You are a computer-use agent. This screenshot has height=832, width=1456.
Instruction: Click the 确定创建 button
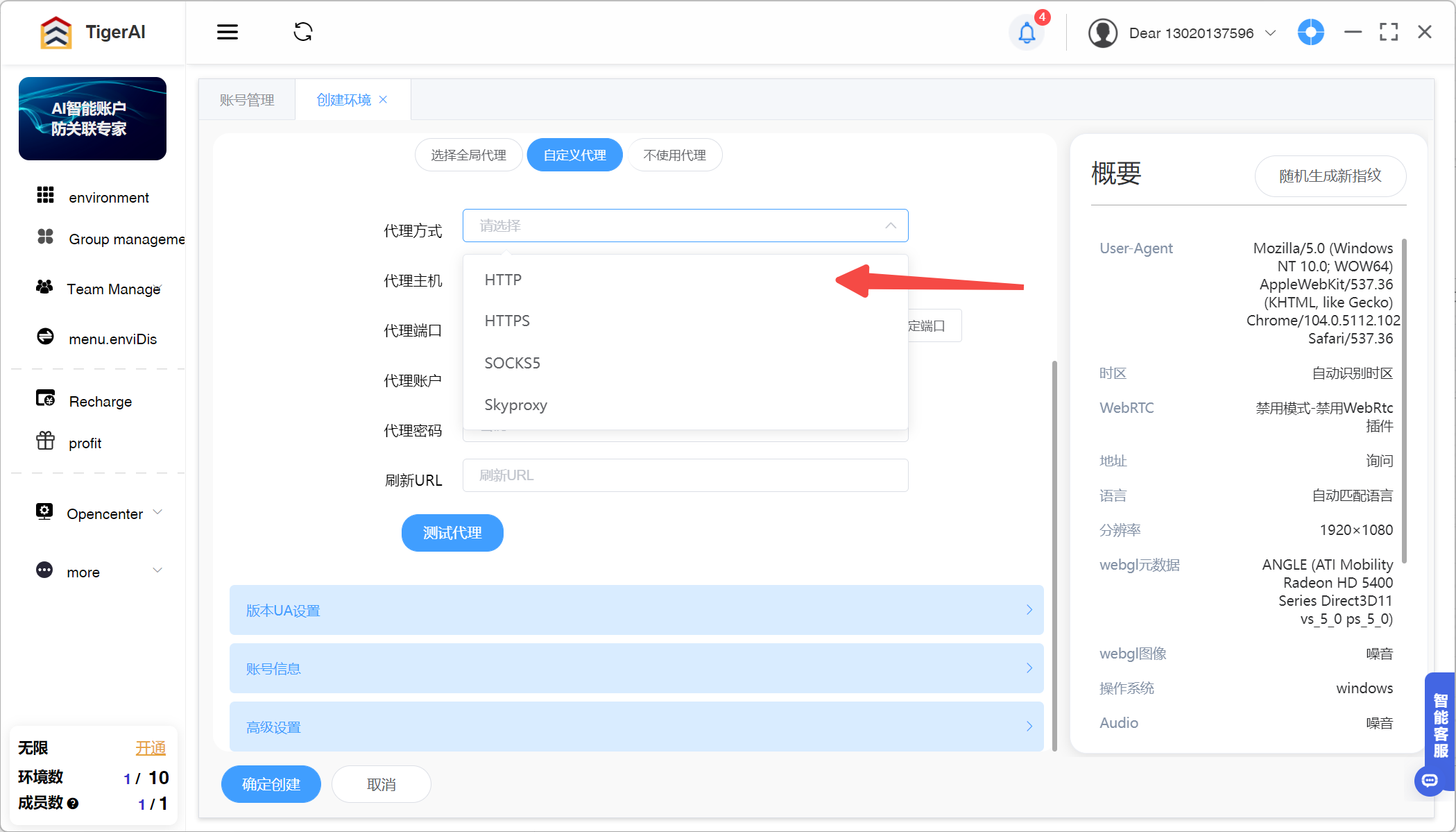(x=271, y=784)
